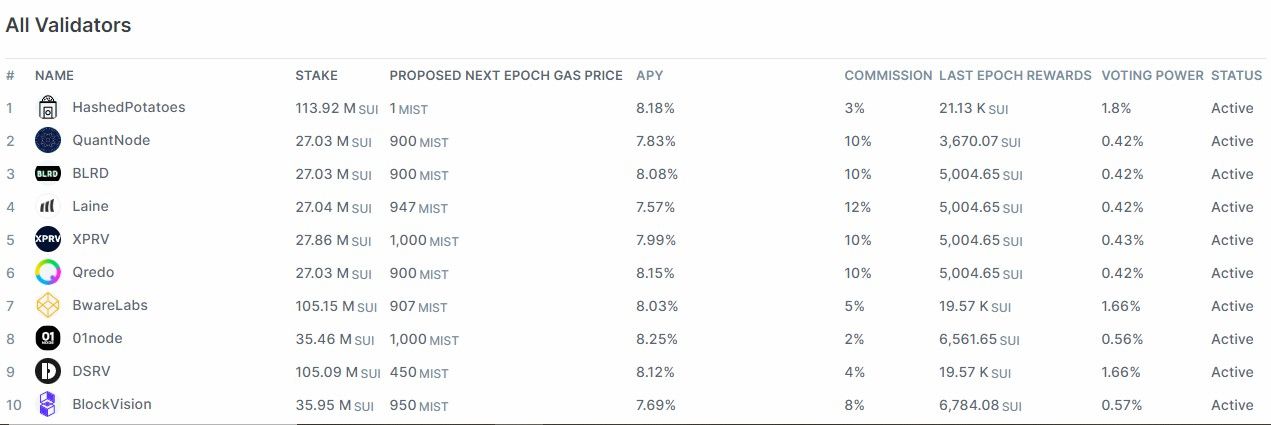Click the 01node validator logo

(x=48, y=338)
